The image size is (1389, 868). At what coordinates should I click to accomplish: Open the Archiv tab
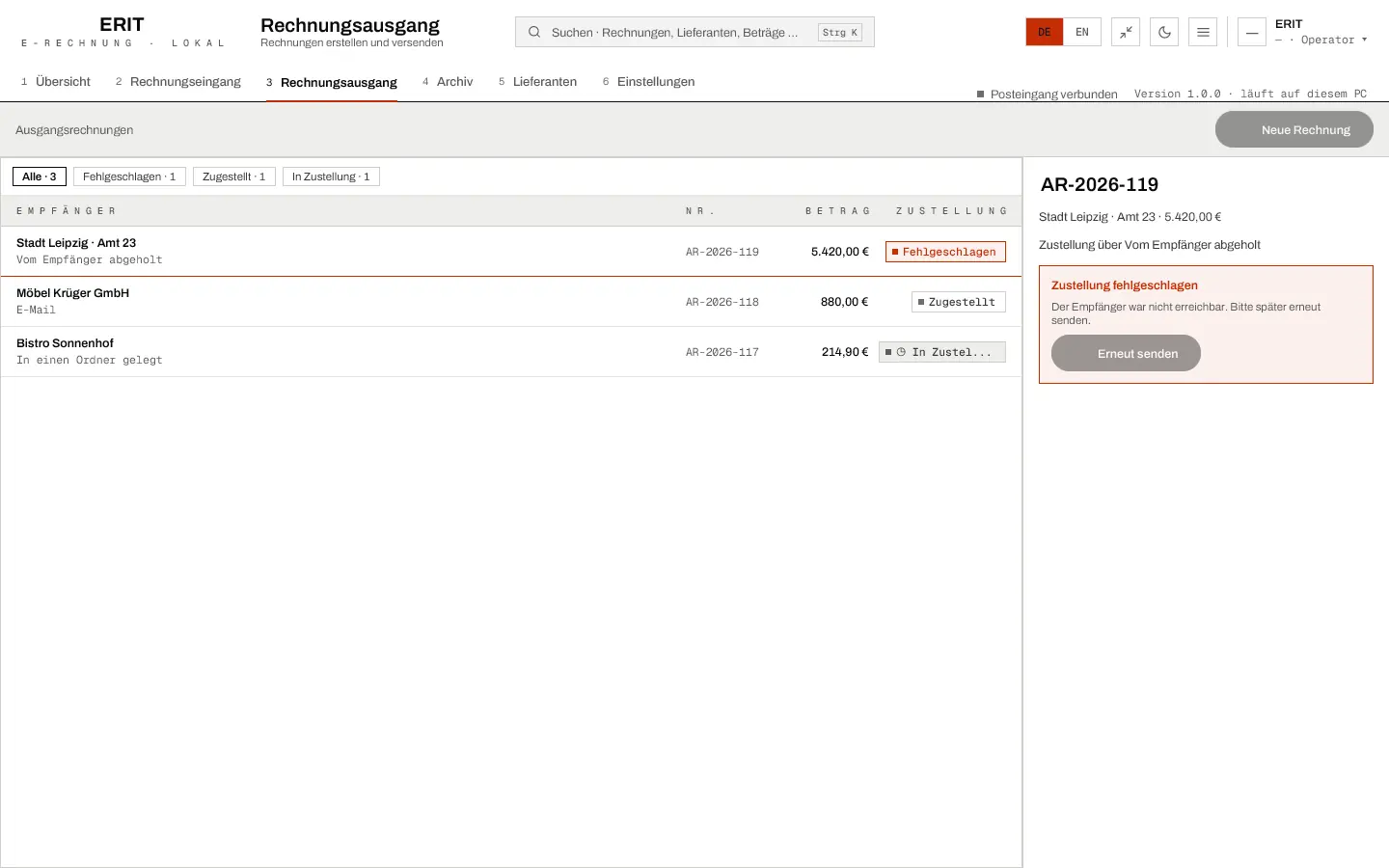(x=448, y=82)
